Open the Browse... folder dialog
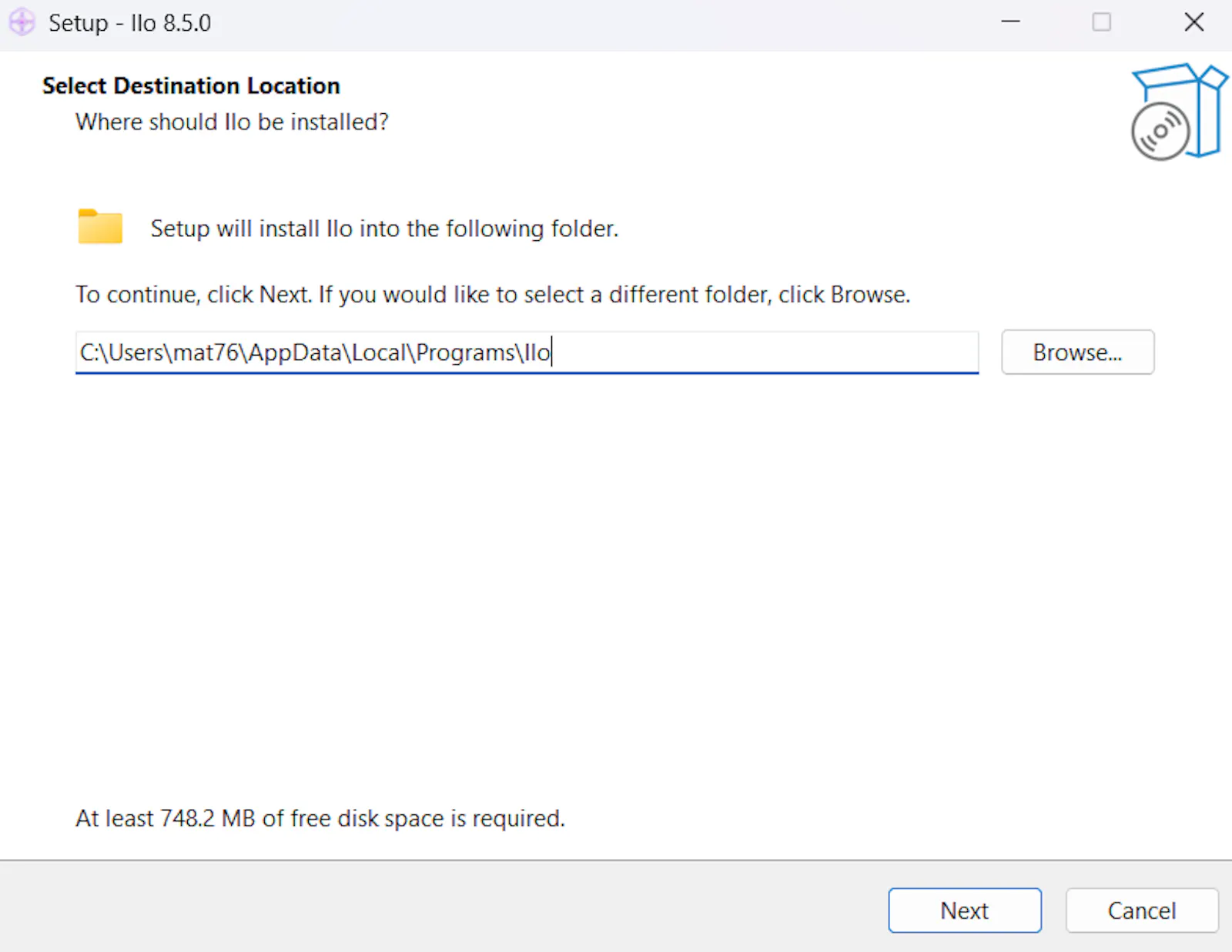This screenshot has width=1232, height=952. point(1077,352)
